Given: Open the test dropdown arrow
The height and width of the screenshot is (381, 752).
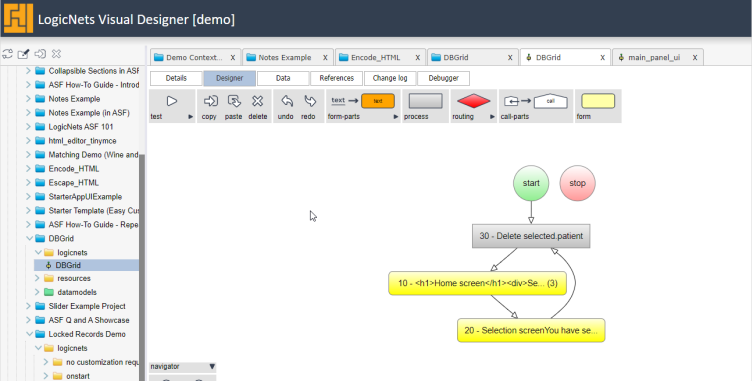Looking at the screenshot, I should pyautogui.click(x=190, y=117).
